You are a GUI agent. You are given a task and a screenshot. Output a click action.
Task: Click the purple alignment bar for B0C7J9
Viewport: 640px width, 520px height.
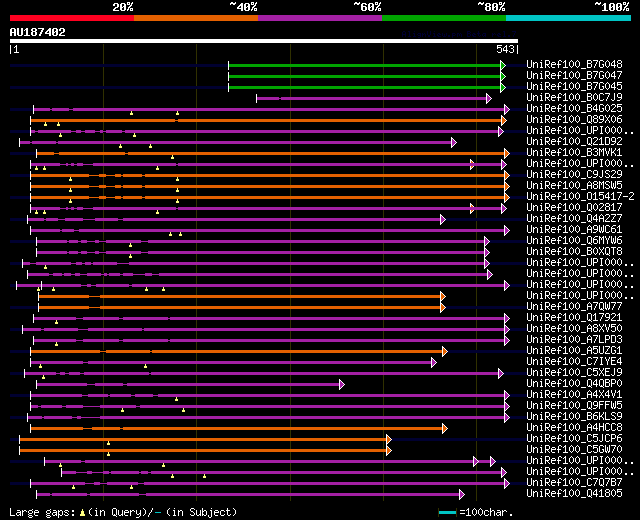[371, 98]
